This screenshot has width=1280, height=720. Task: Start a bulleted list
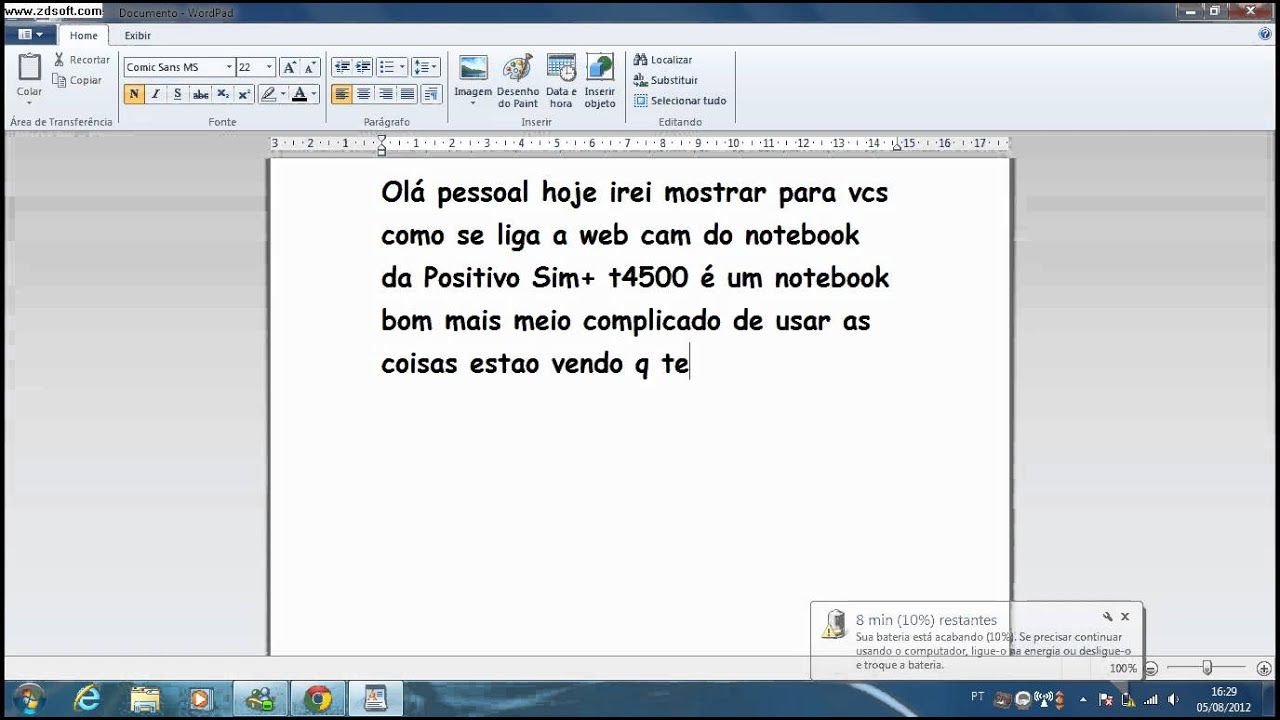point(386,67)
